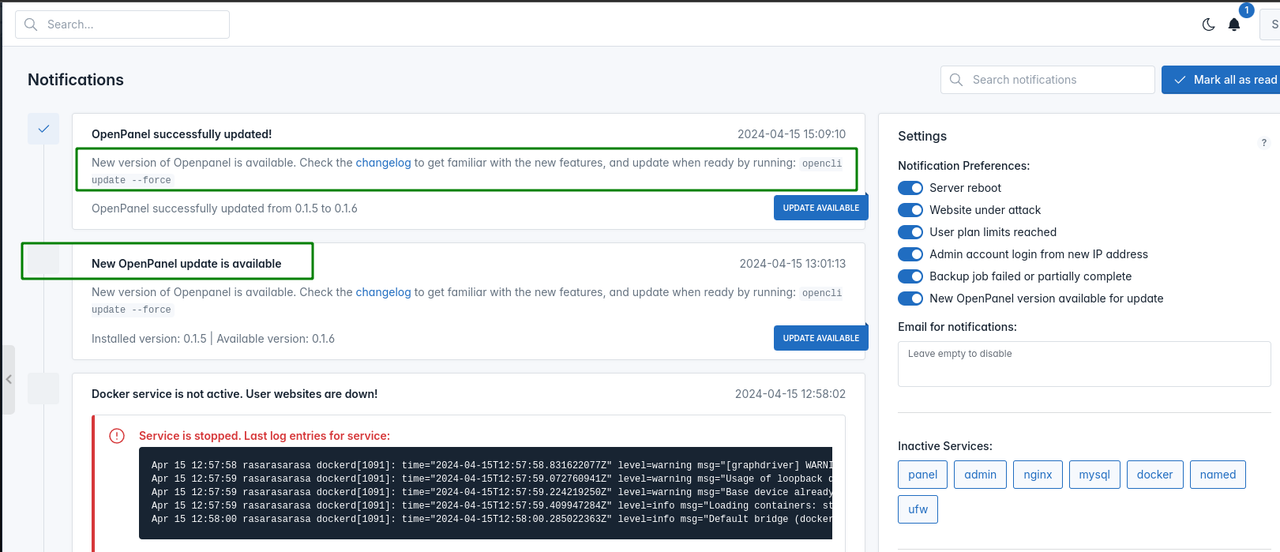Select the named inactive service
This screenshot has width=1280, height=552.
[x=1218, y=475]
